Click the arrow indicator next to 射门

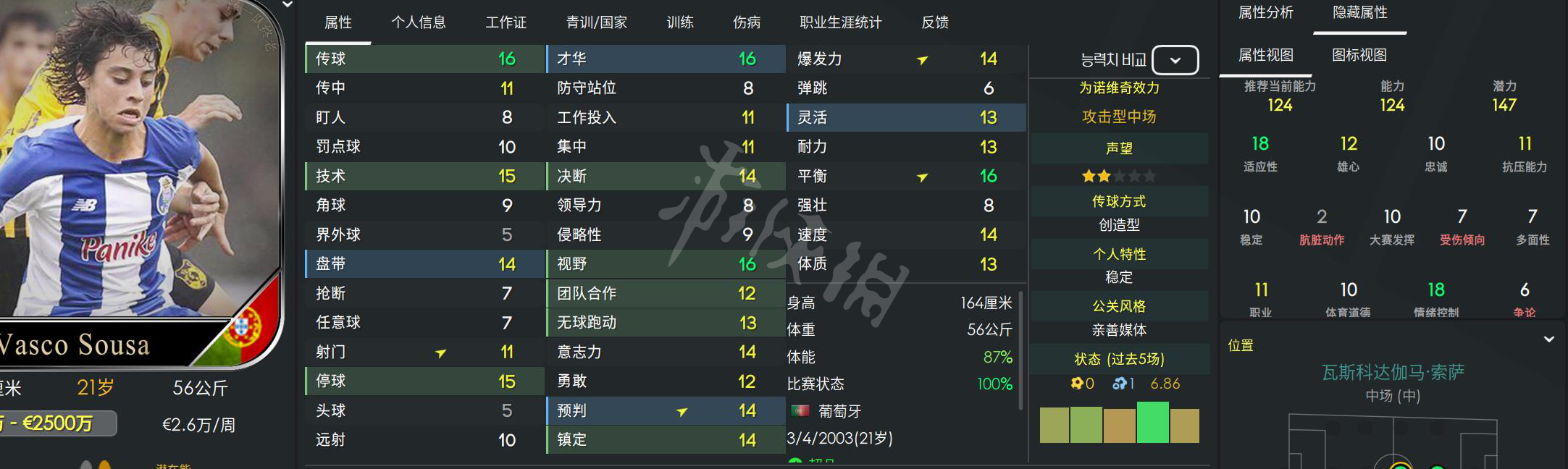pos(440,353)
